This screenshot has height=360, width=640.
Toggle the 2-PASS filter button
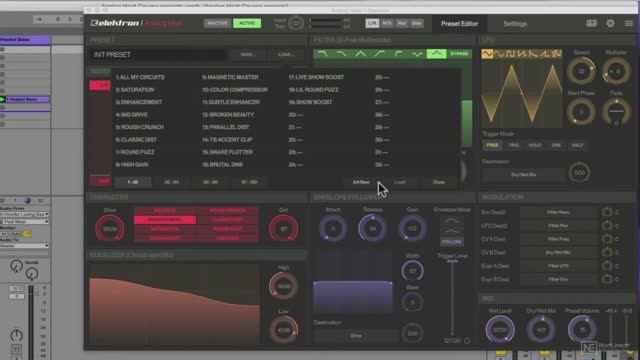coord(459,54)
